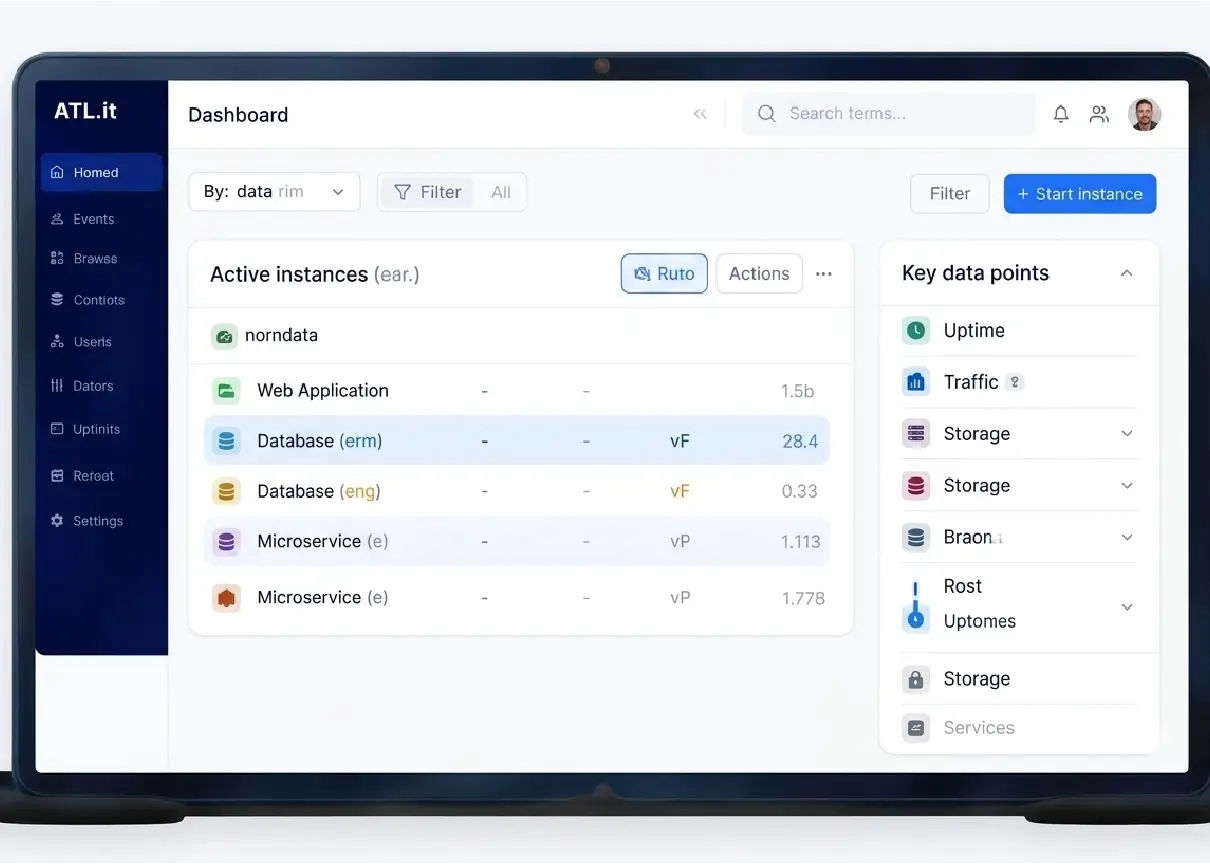
Task: Click the funnel icon in Filter control
Action: [x=402, y=192]
